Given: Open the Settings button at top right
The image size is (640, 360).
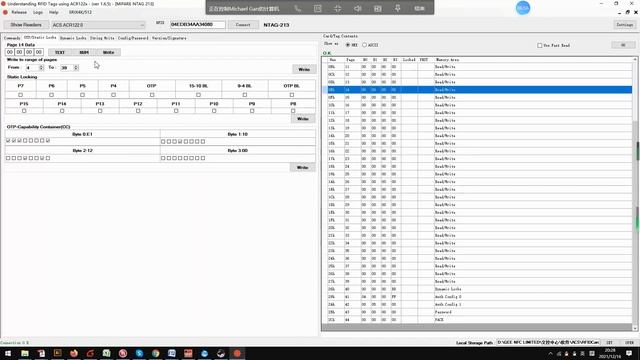Looking at the screenshot, I should 624,25.
